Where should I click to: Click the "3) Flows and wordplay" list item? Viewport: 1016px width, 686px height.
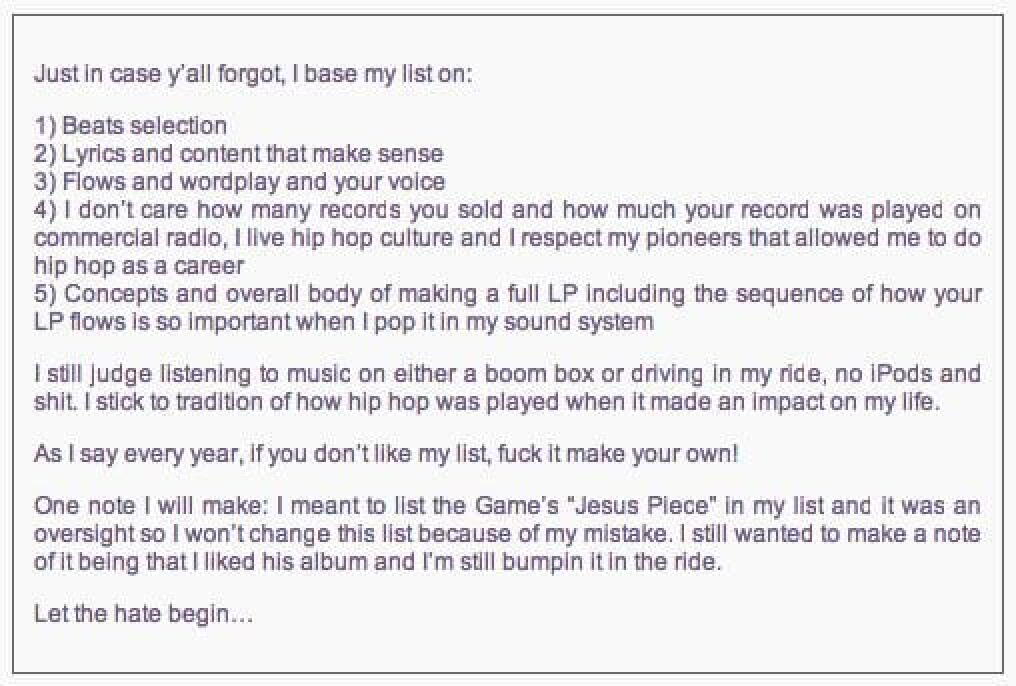[240, 182]
